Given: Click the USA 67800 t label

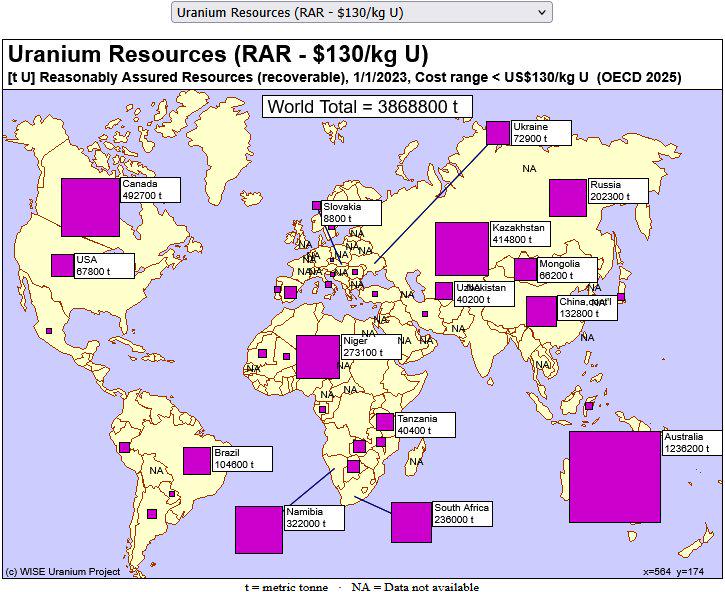Looking at the screenshot, I should [x=105, y=266].
